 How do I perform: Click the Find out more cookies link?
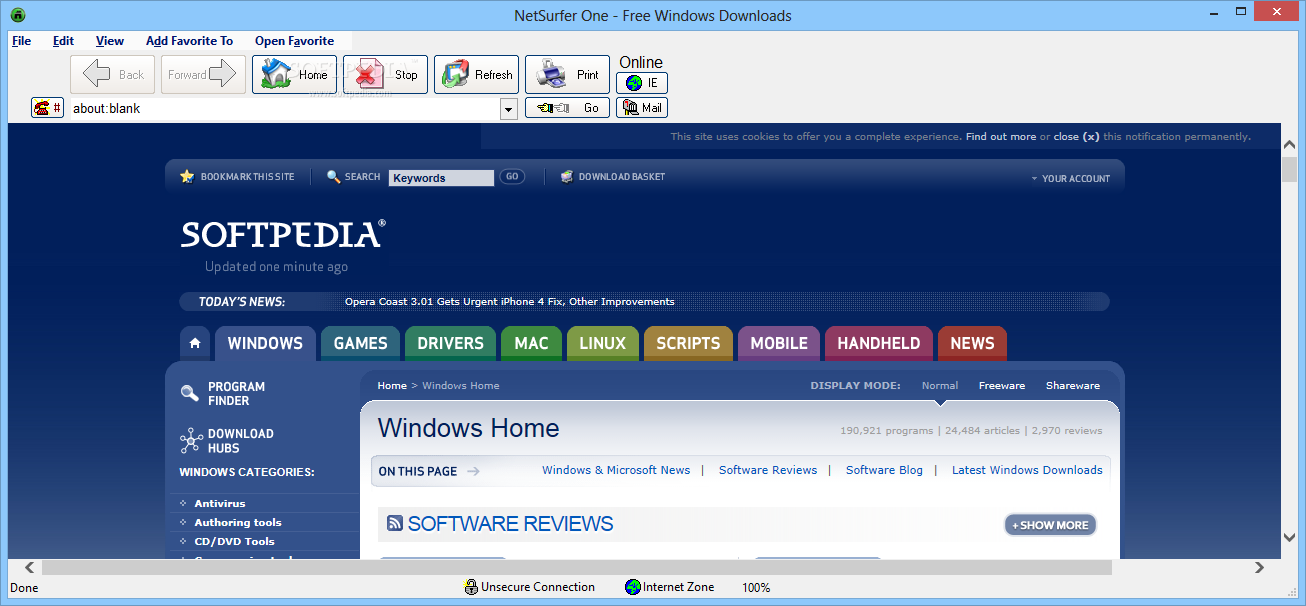pos(1001,137)
